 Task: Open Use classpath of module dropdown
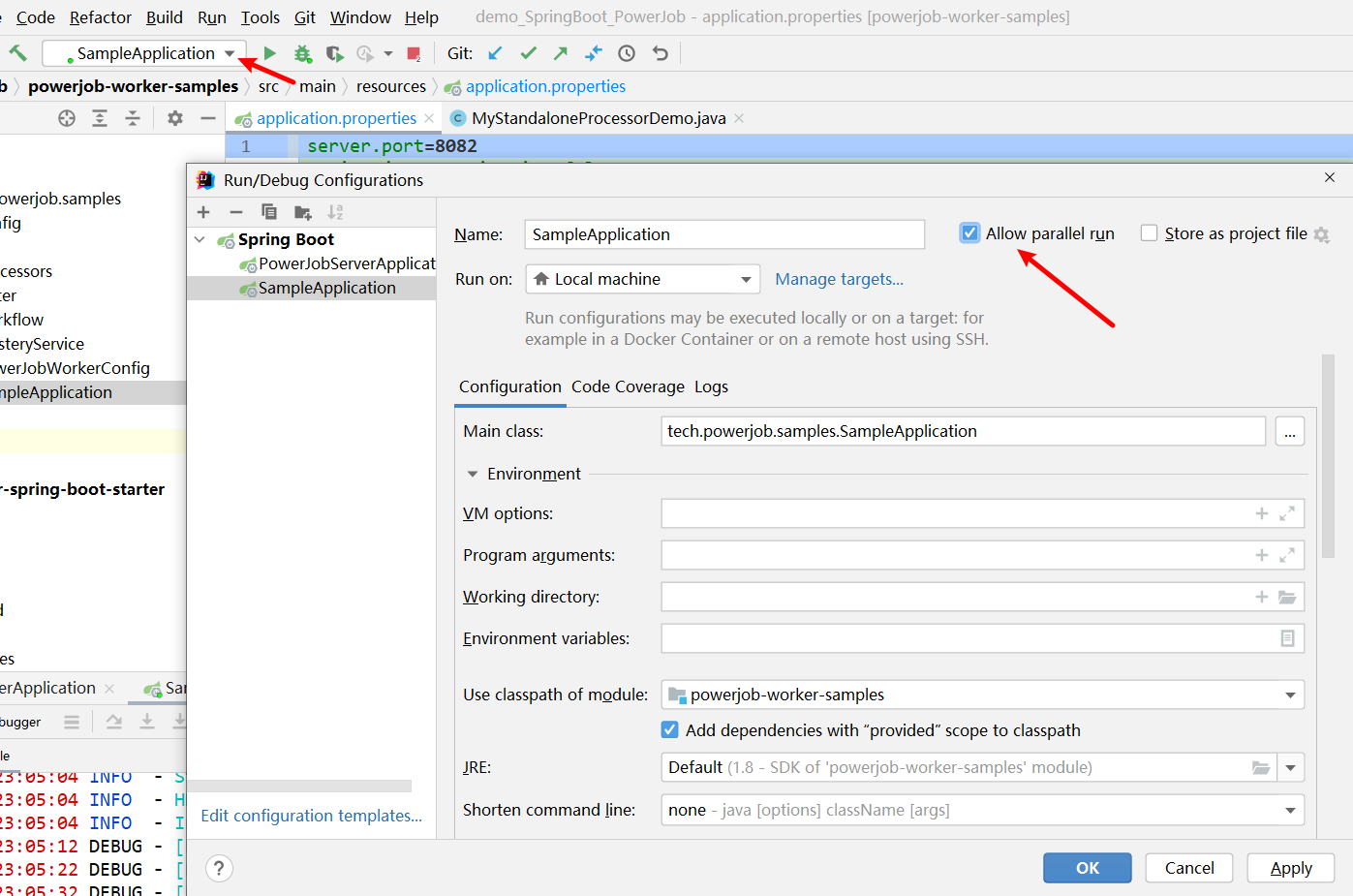(x=983, y=695)
